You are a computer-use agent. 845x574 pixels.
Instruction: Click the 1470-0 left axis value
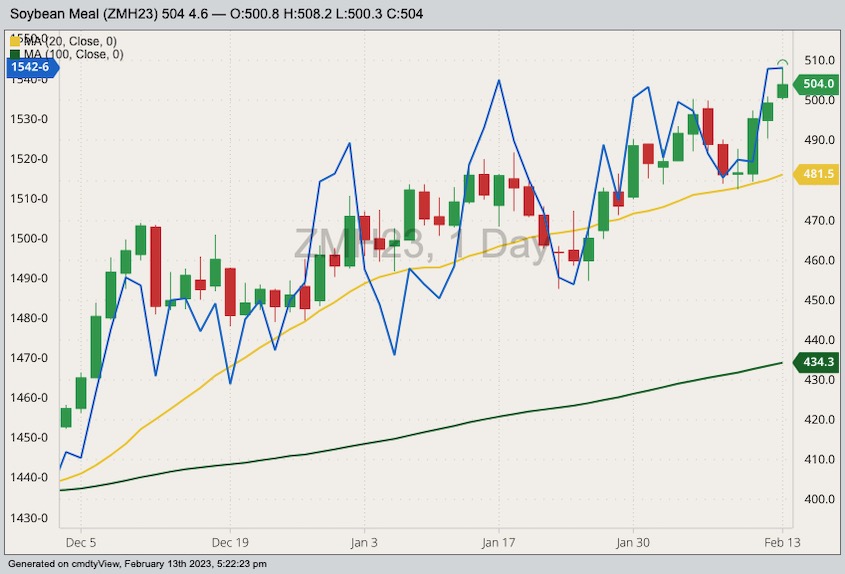(x=29, y=357)
